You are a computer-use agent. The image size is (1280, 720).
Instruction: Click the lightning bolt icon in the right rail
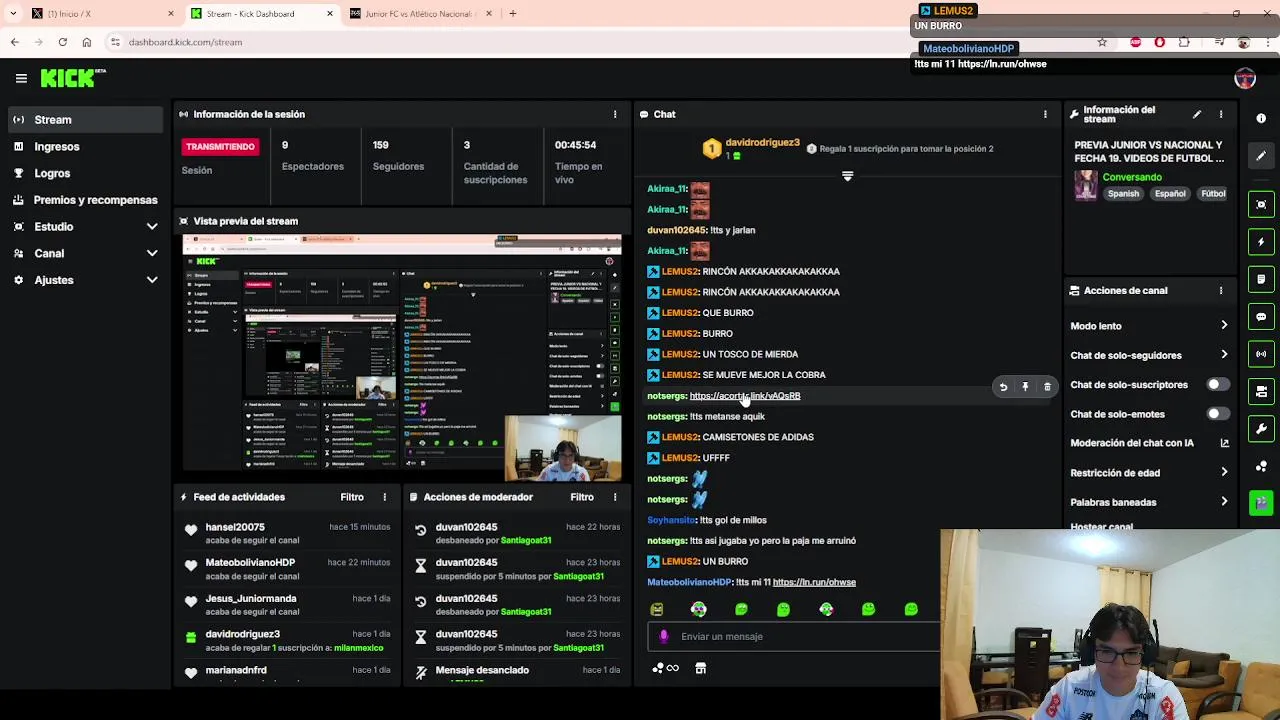point(1261,242)
